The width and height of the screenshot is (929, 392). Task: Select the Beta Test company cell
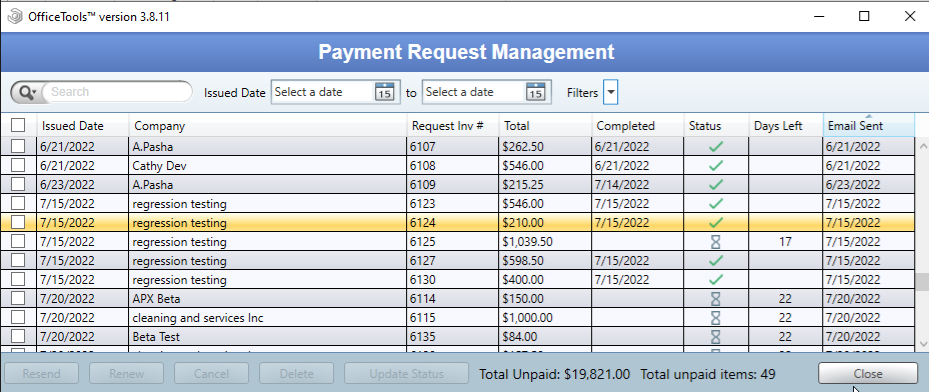click(268, 337)
